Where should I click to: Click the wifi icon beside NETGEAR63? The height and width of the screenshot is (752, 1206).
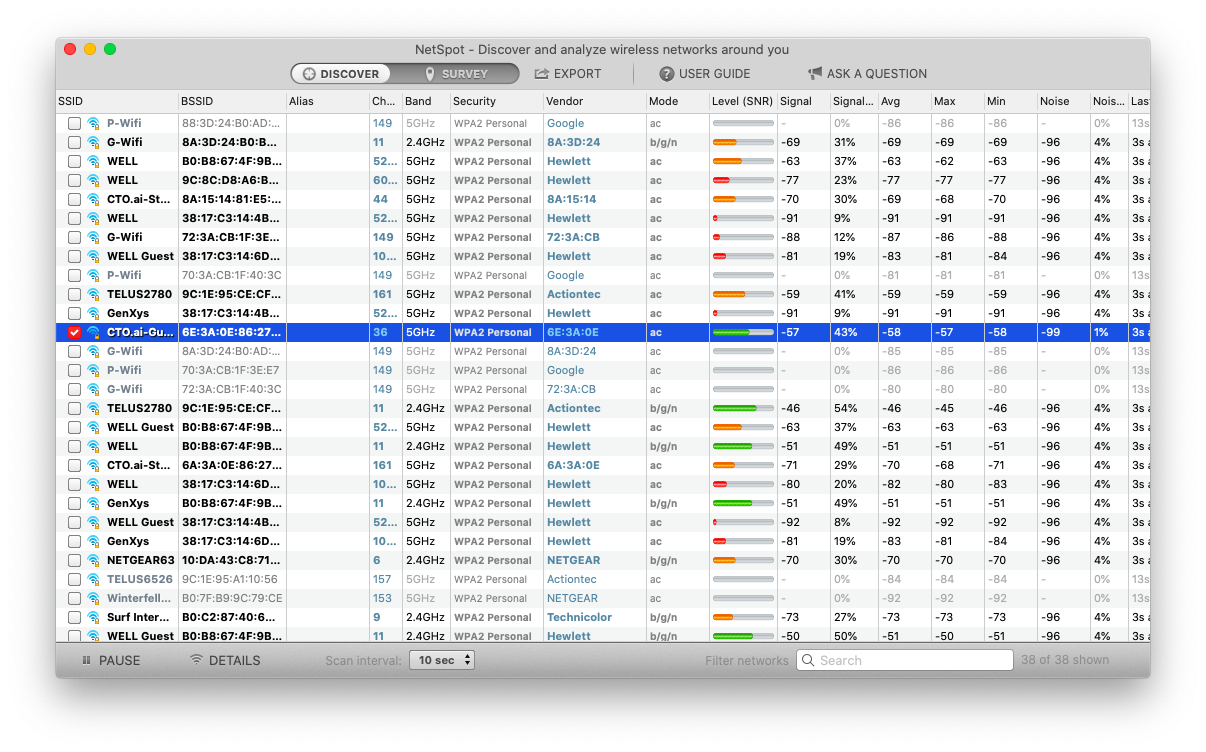tap(94, 560)
